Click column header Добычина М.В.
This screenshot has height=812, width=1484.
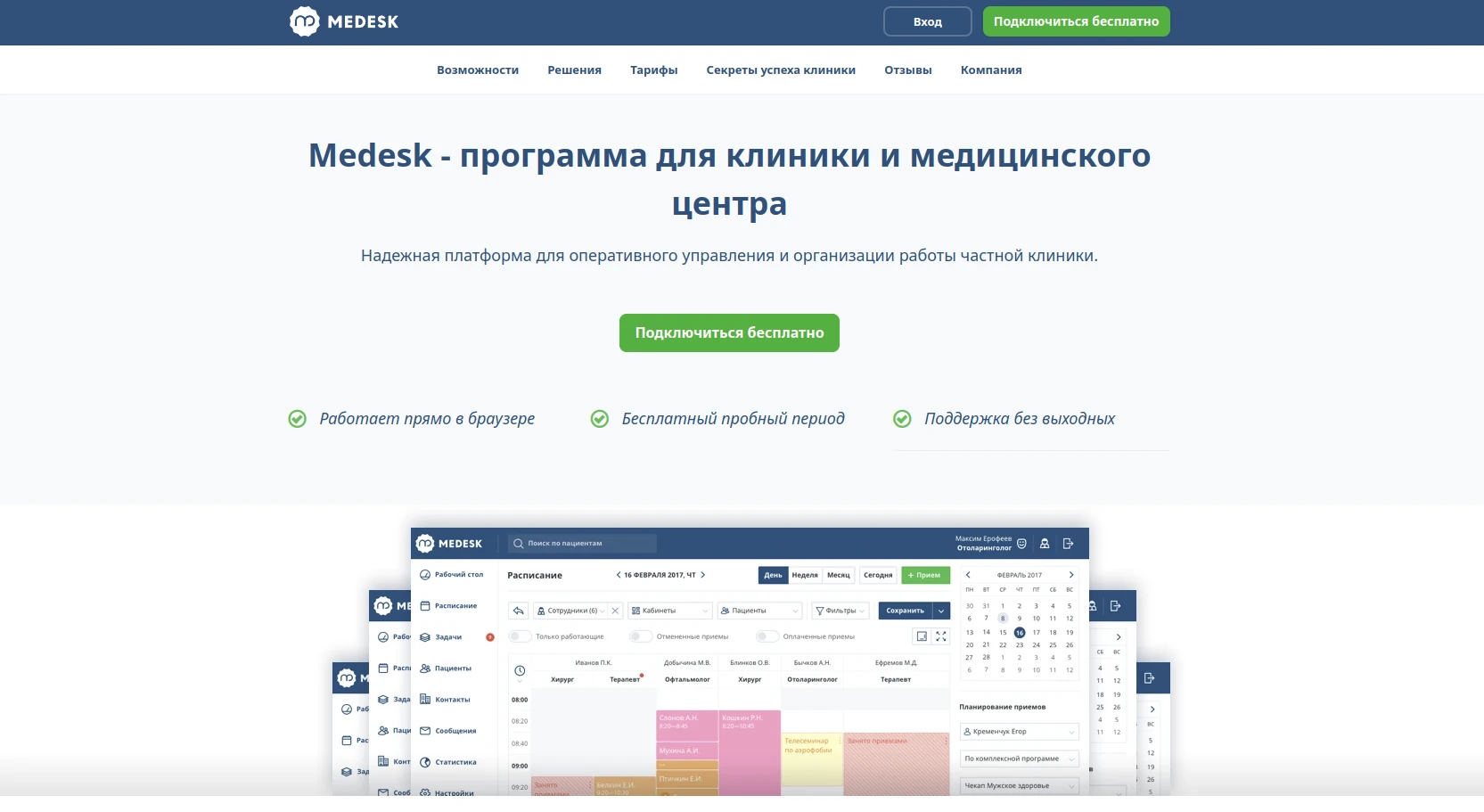pyautogui.click(x=687, y=663)
